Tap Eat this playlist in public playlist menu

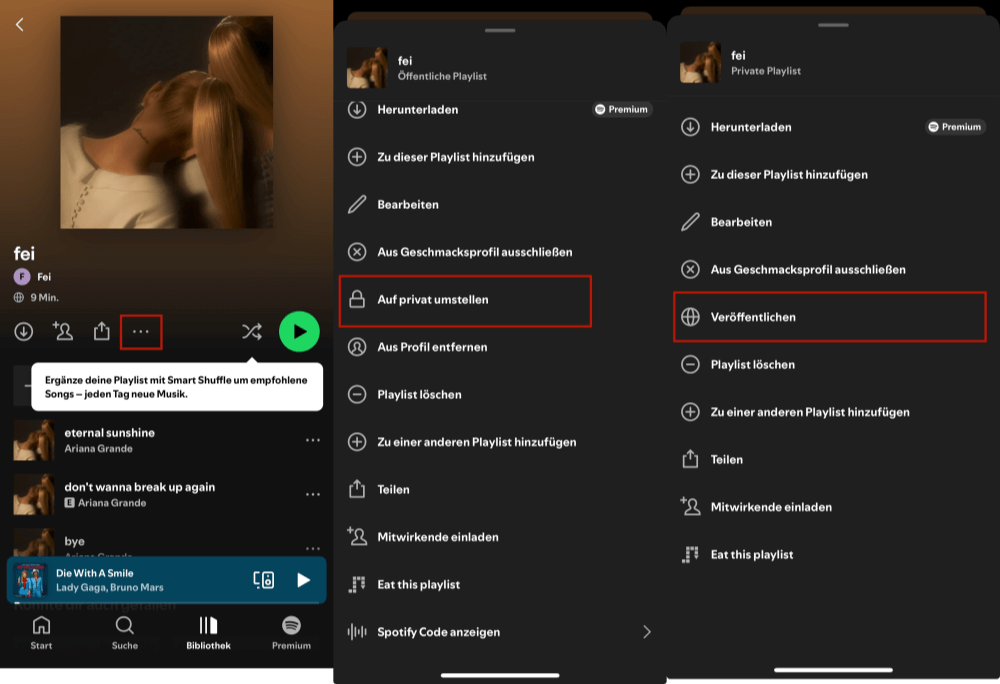click(x=499, y=585)
